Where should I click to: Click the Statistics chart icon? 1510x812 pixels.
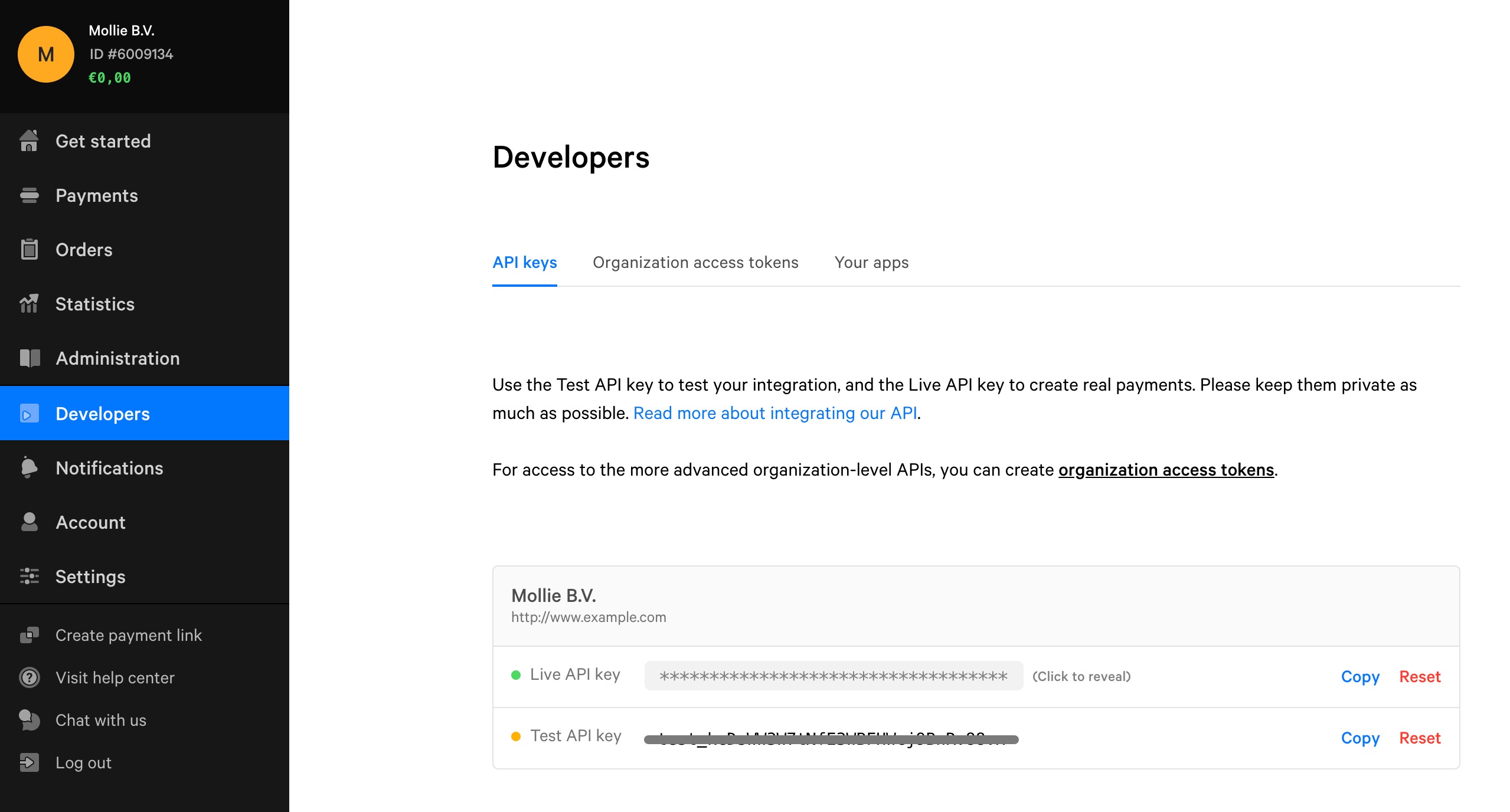[29, 304]
